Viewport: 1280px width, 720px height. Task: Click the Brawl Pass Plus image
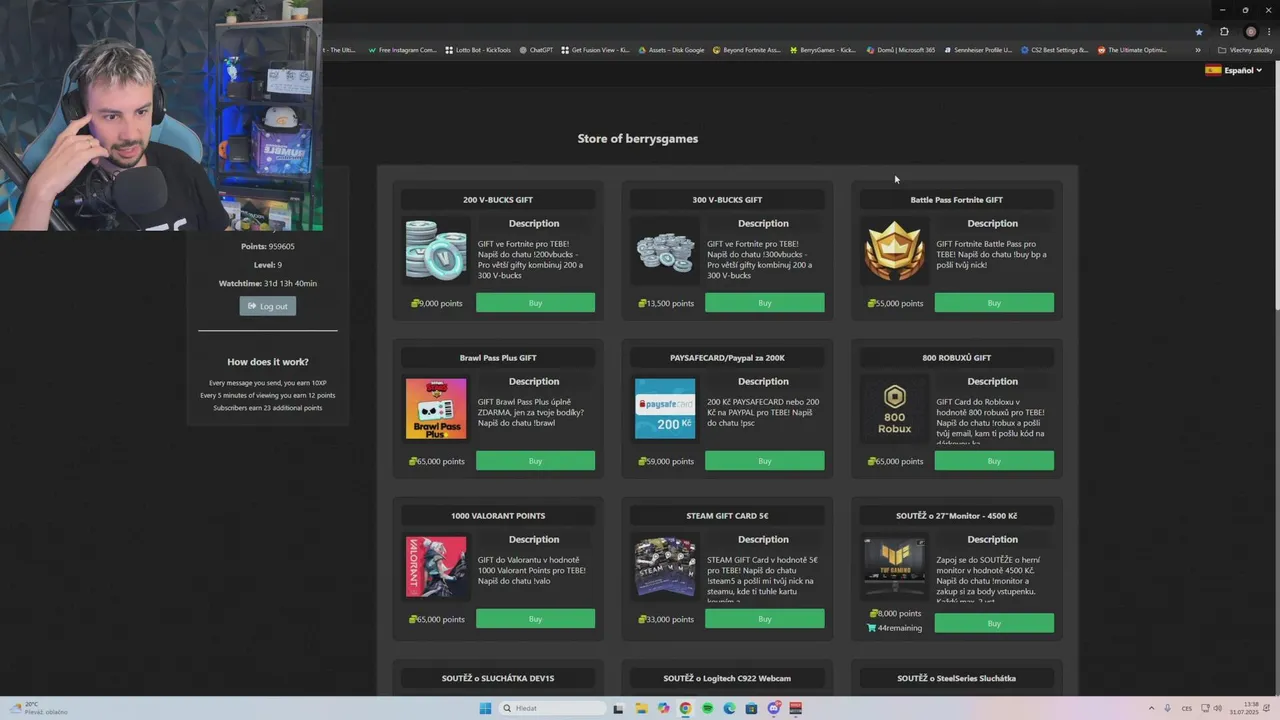436,408
